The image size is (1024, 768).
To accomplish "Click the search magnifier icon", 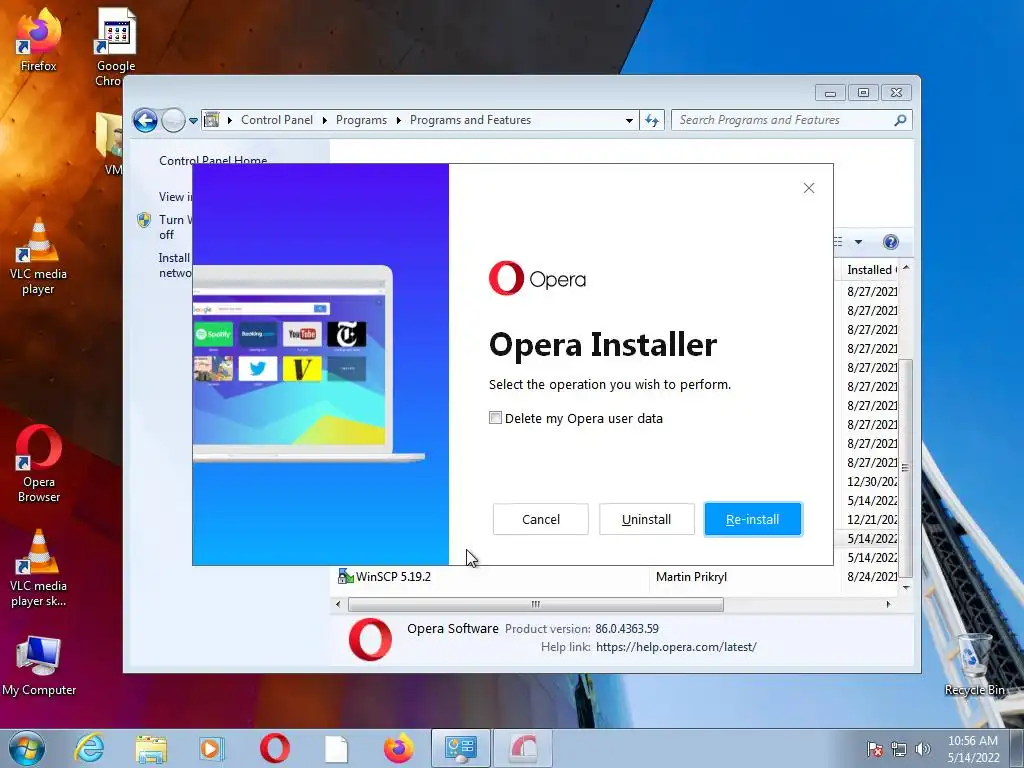I will pyautogui.click(x=901, y=120).
